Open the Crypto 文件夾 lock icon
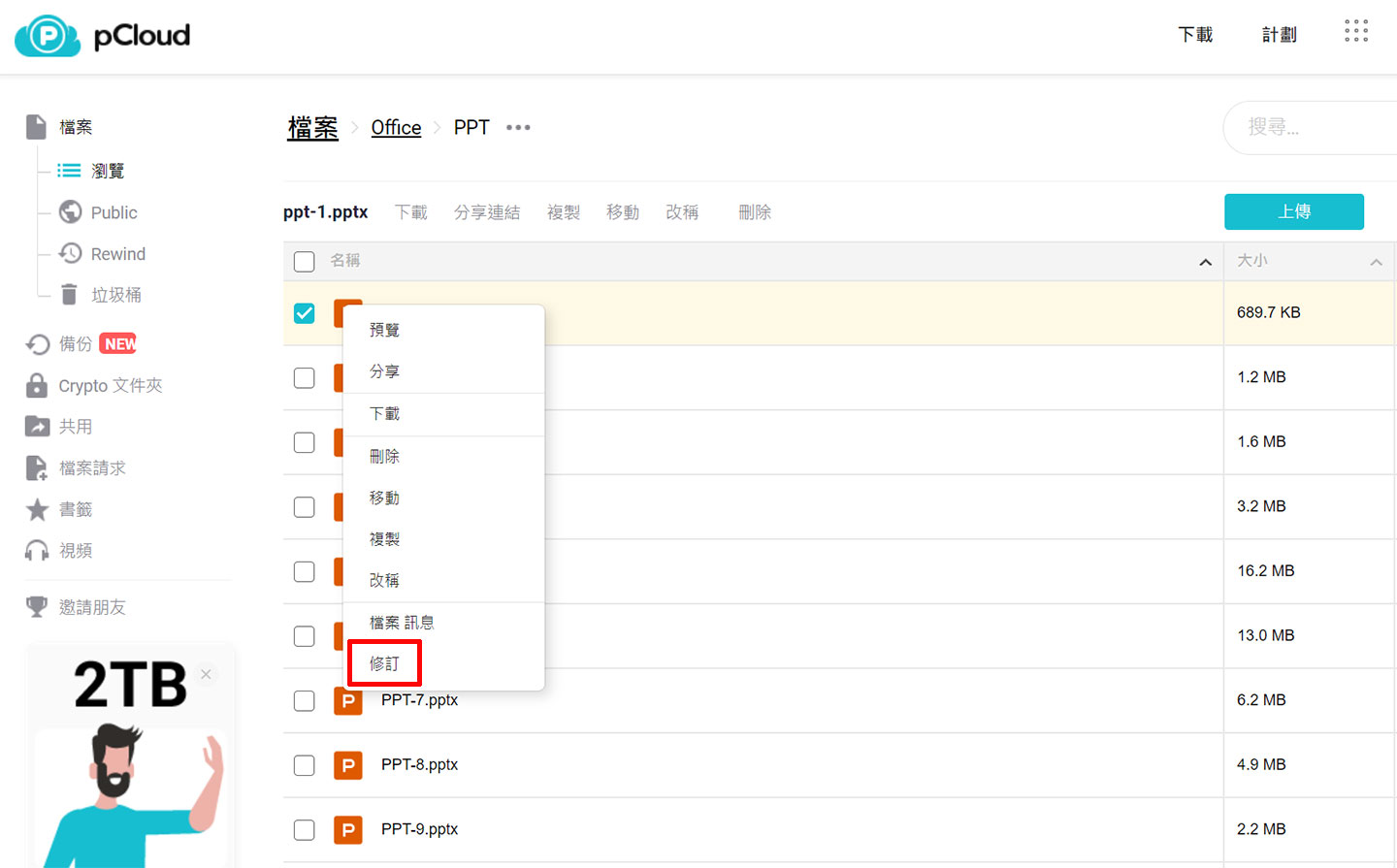The height and width of the screenshot is (868, 1397). pos(36,385)
